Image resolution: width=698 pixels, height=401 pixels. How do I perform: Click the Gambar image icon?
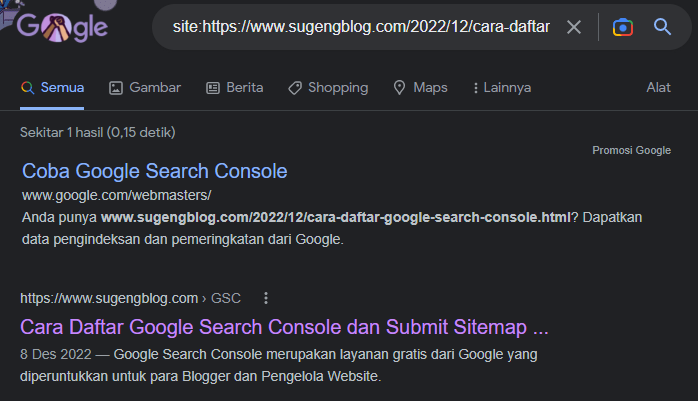point(116,88)
